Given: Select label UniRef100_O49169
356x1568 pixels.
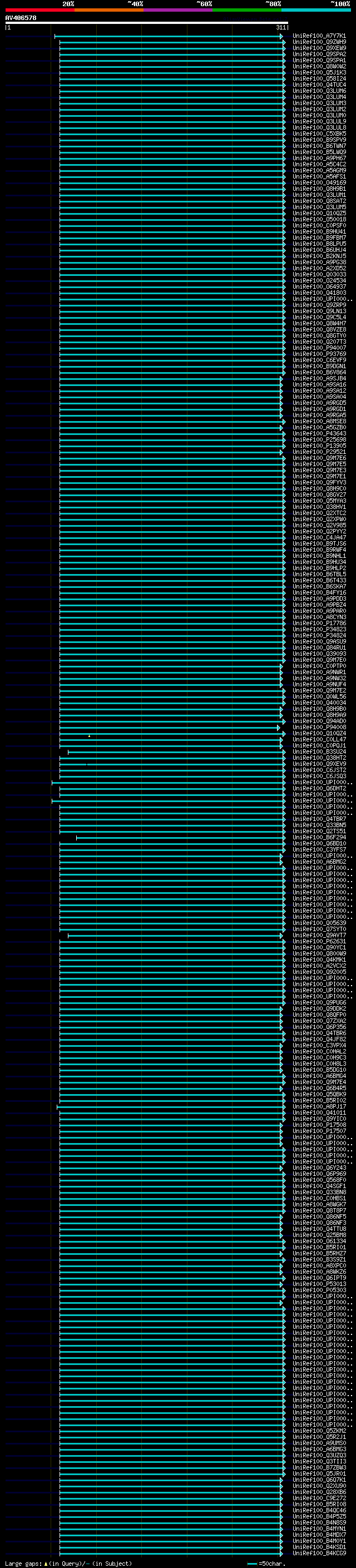Looking at the screenshot, I should [x=319, y=182].
